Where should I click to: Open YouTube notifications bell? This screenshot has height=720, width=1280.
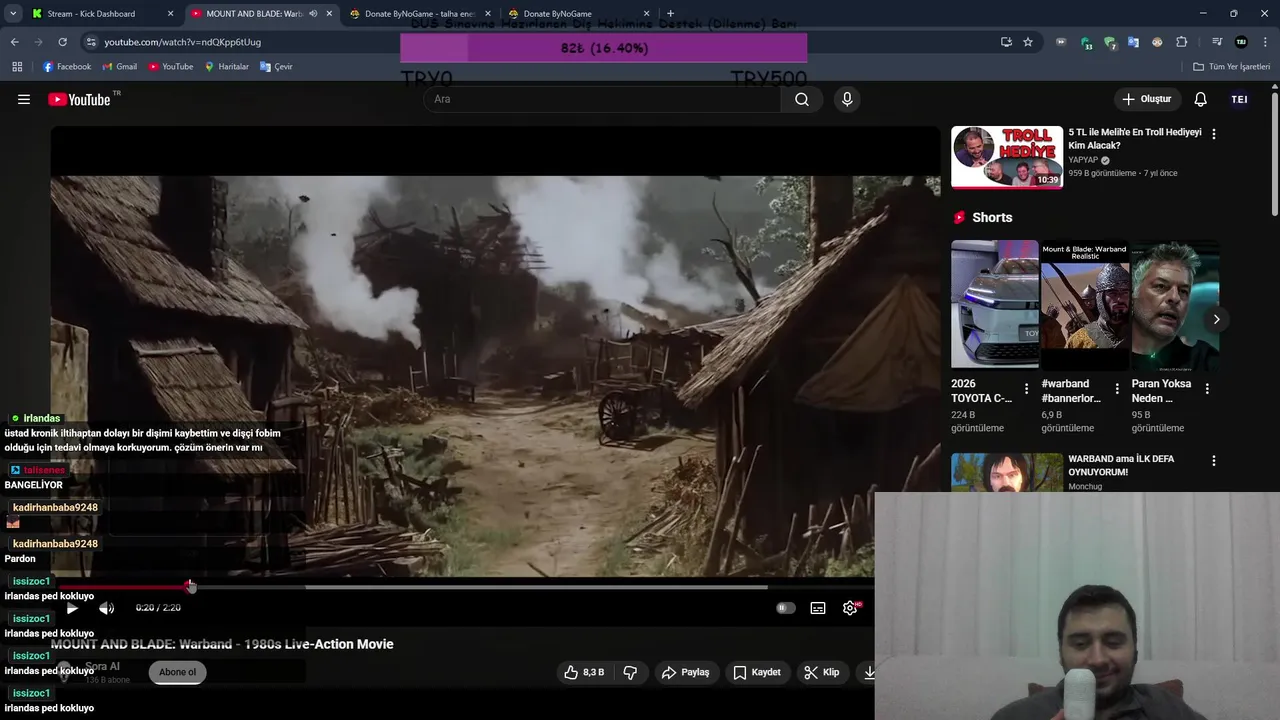1200,99
